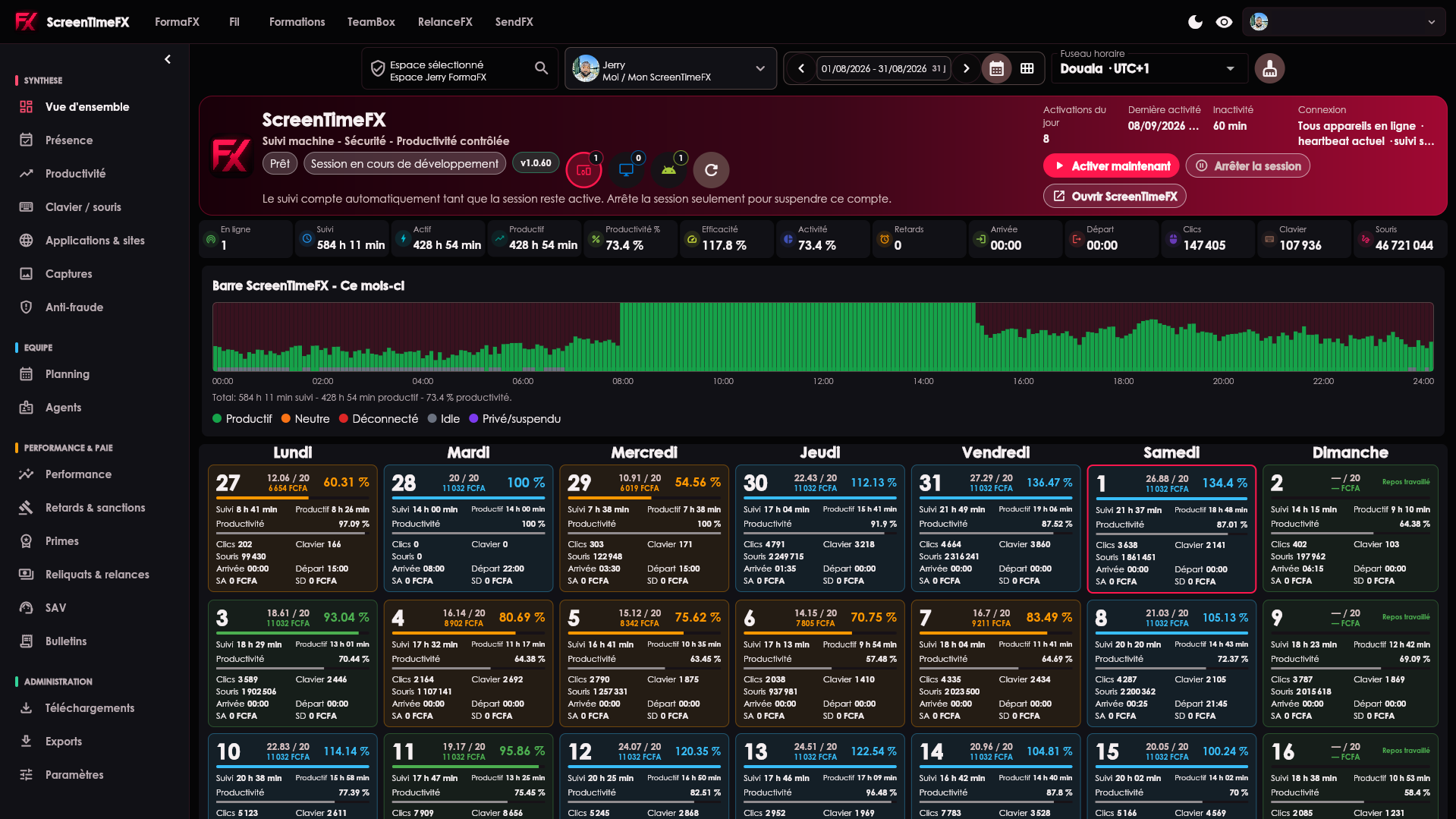
Task: Open the calendar picker icon
Action: point(996,68)
